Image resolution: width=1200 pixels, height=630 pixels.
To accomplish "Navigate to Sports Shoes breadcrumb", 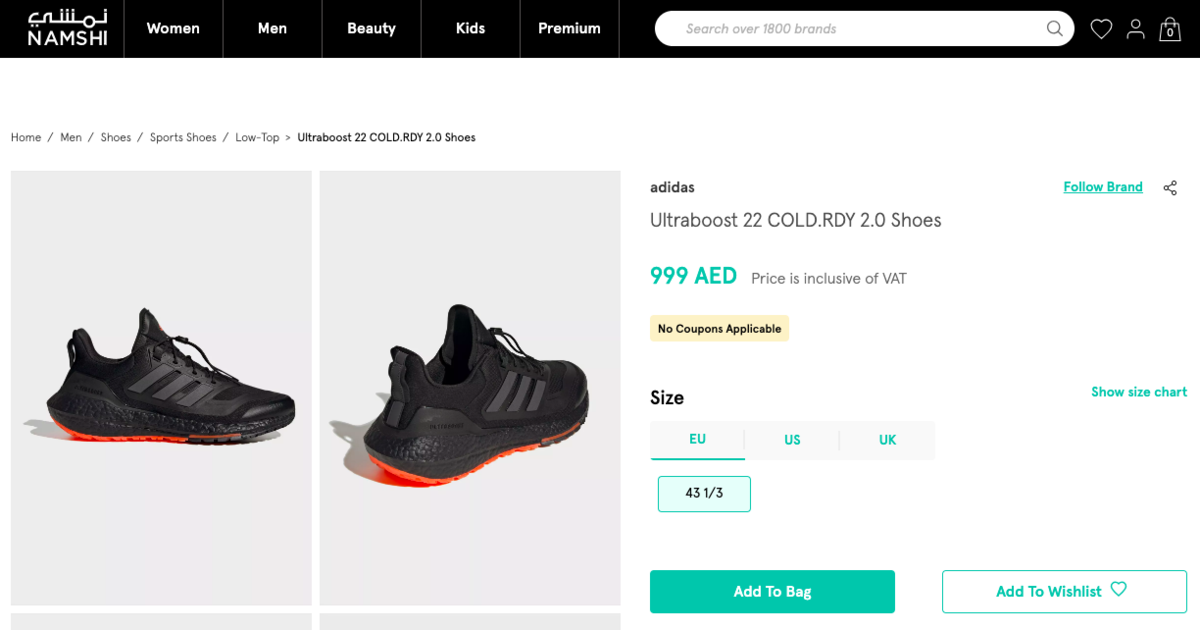I will (x=184, y=137).
